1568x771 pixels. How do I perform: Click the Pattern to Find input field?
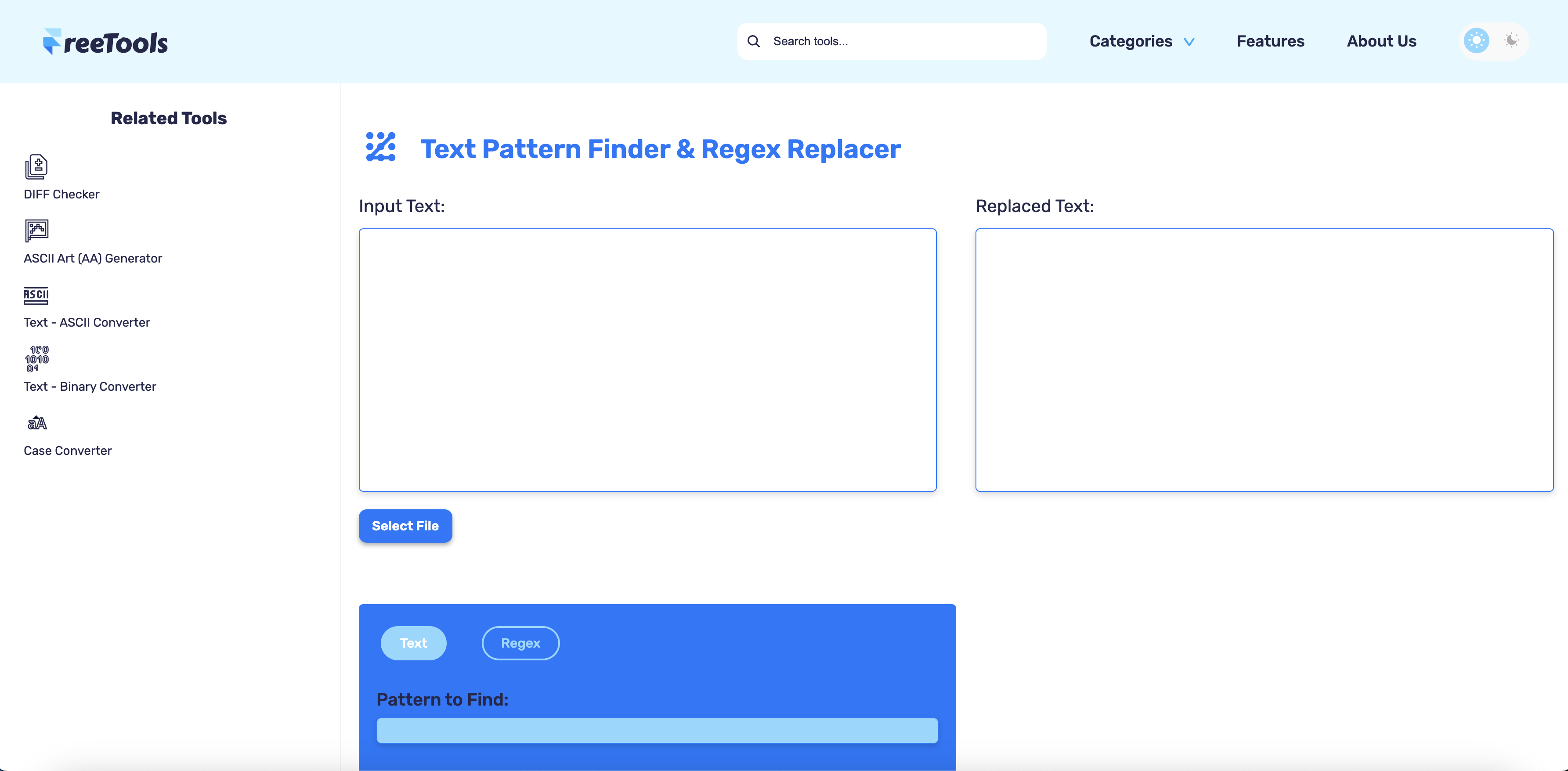pos(657,730)
